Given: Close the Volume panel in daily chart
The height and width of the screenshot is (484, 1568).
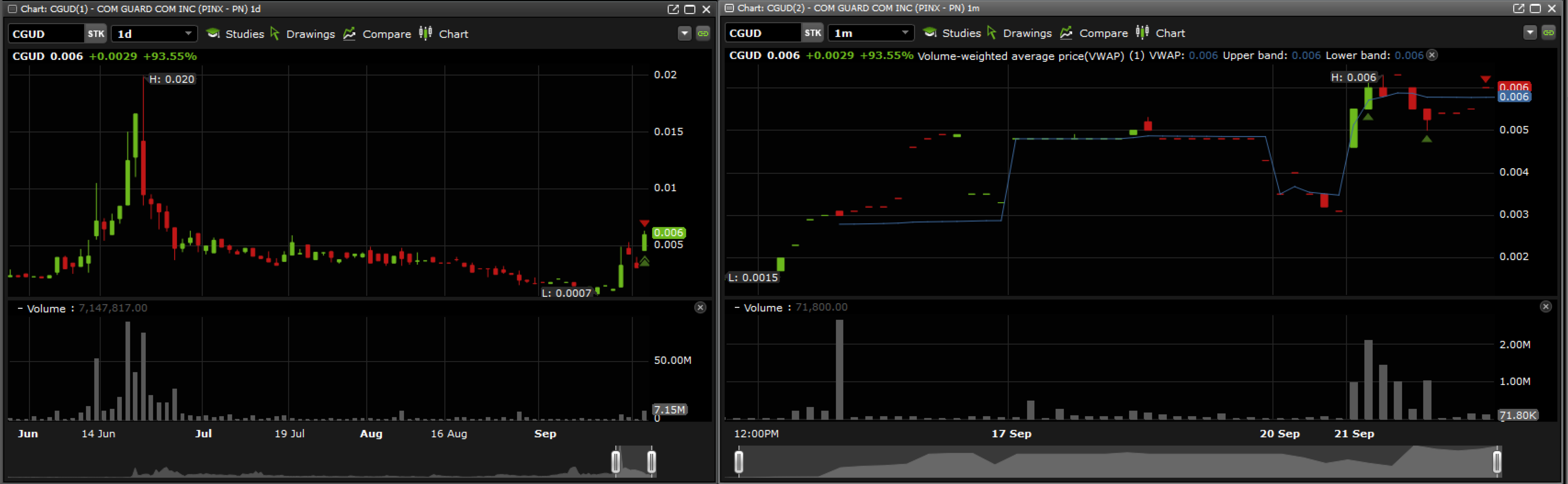Looking at the screenshot, I should [700, 308].
